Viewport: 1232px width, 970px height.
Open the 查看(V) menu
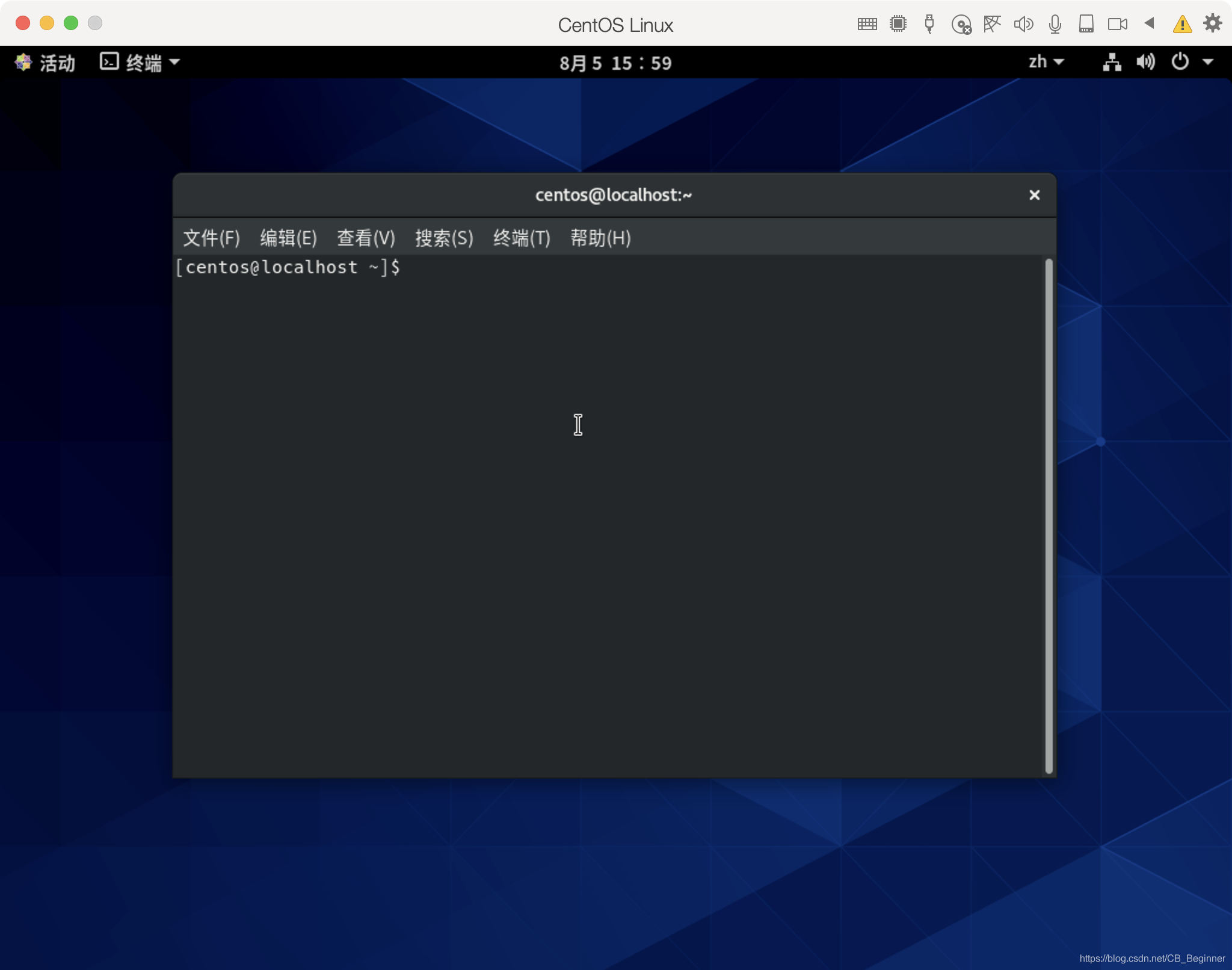366,238
